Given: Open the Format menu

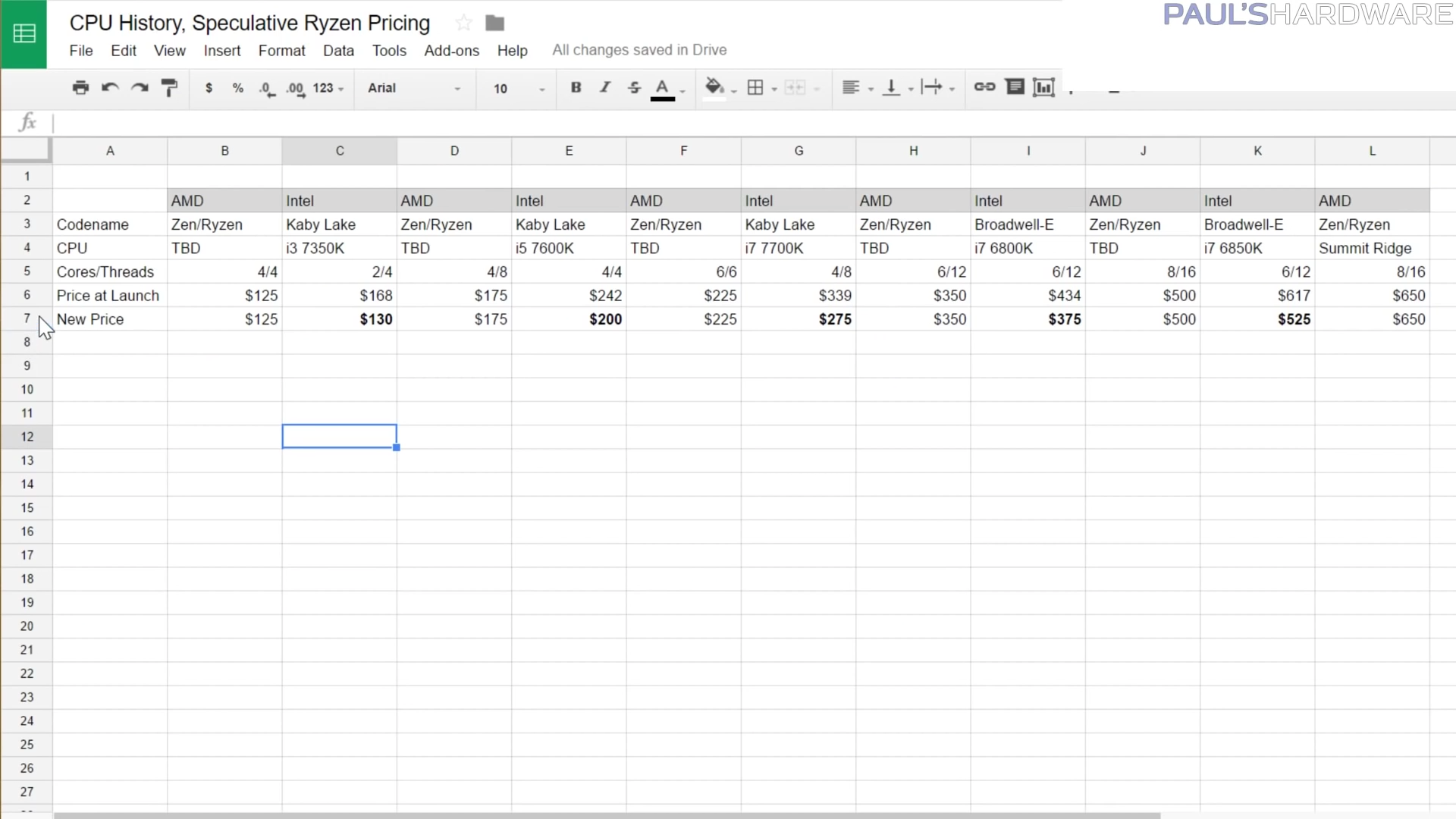Looking at the screenshot, I should [281, 51].
